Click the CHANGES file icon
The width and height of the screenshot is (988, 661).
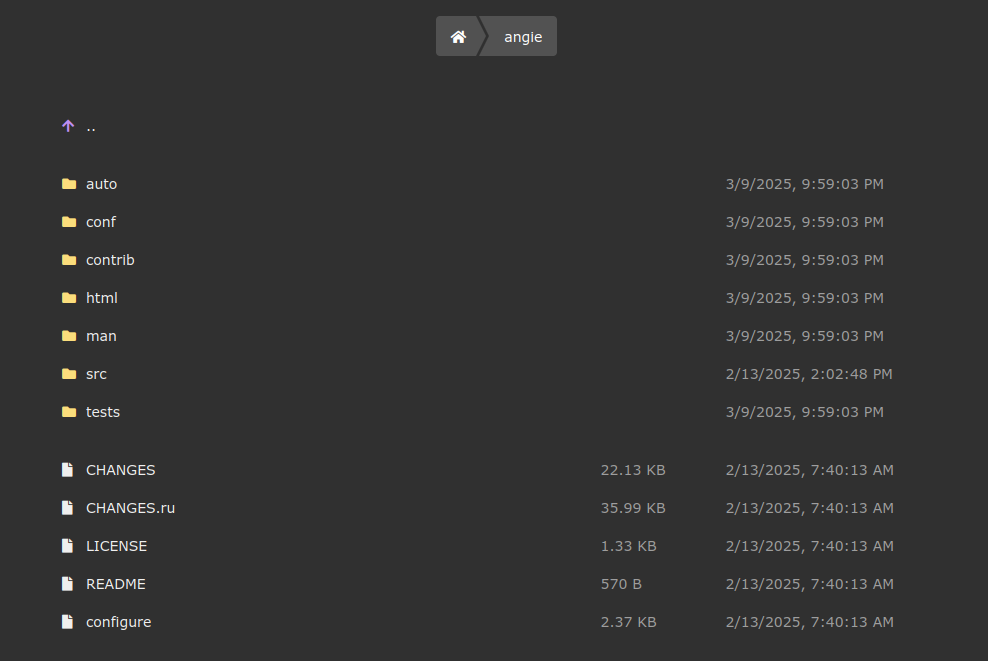tap(68, 470)
